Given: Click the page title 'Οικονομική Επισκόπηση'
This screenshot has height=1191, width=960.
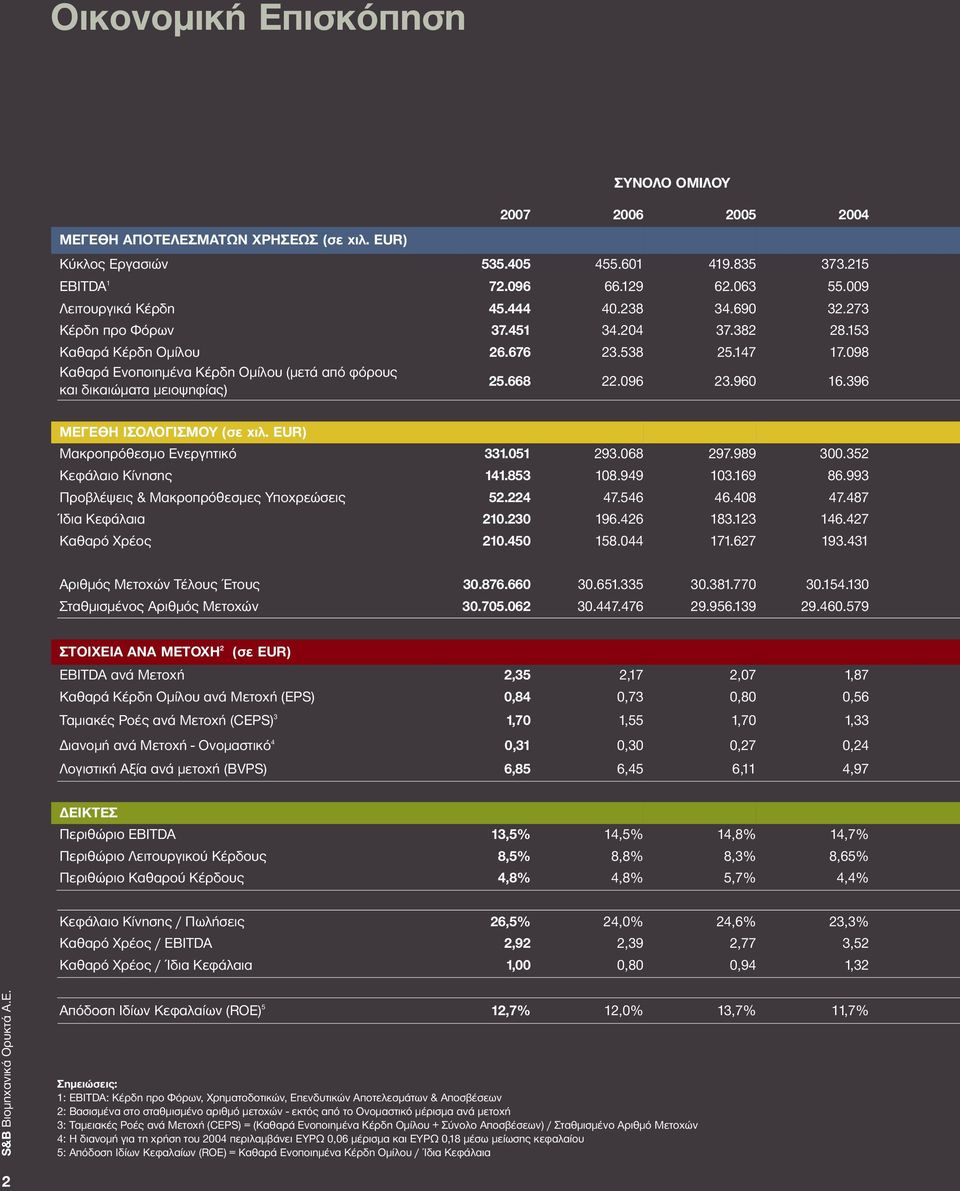Looking at the screenshot, I should (258, 18).
